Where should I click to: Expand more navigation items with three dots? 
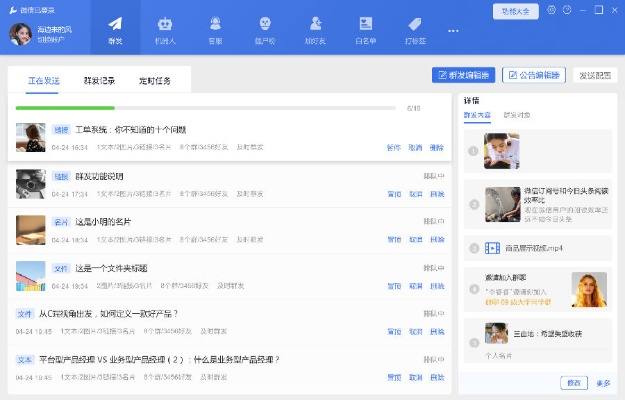click(453, 30)
